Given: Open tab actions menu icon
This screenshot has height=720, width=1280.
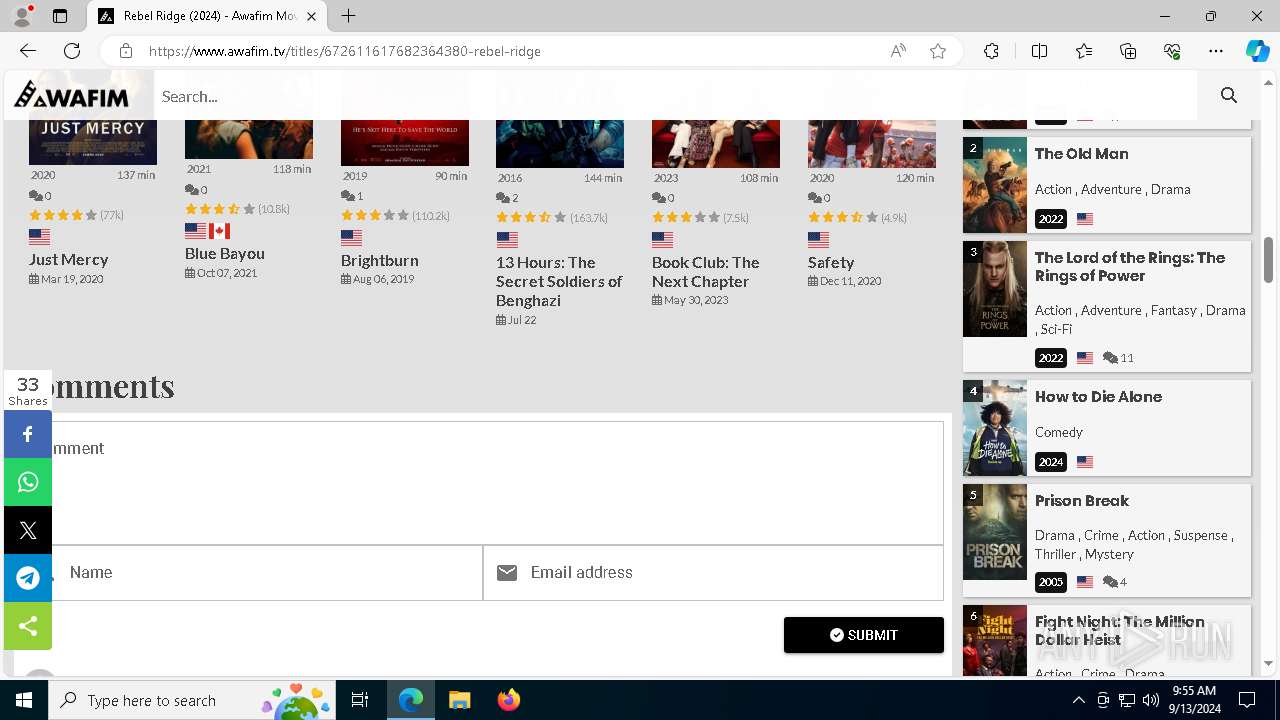Looking at the screenshot, I should (60, 16).
